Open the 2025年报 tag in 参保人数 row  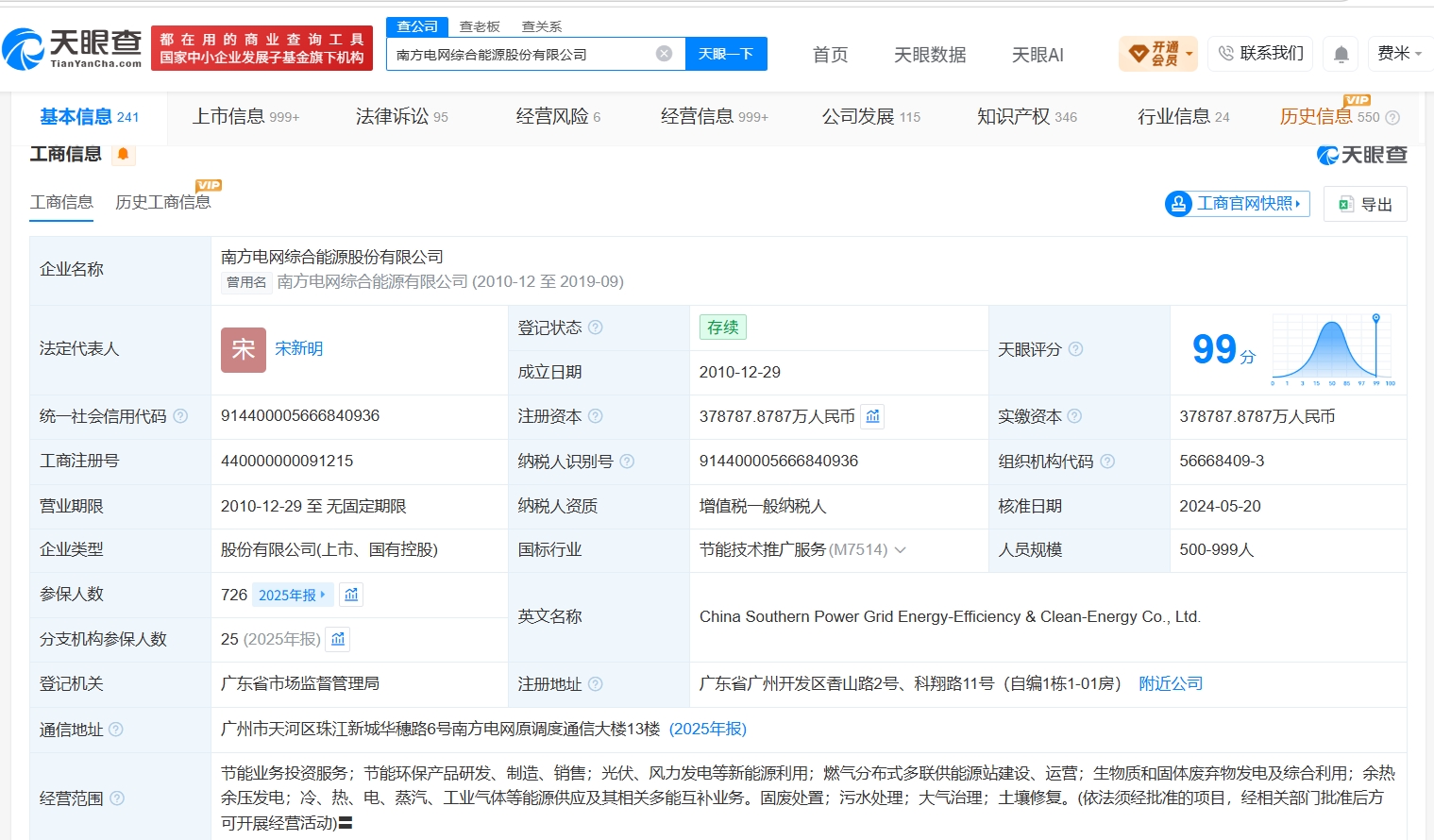[293, 595]
